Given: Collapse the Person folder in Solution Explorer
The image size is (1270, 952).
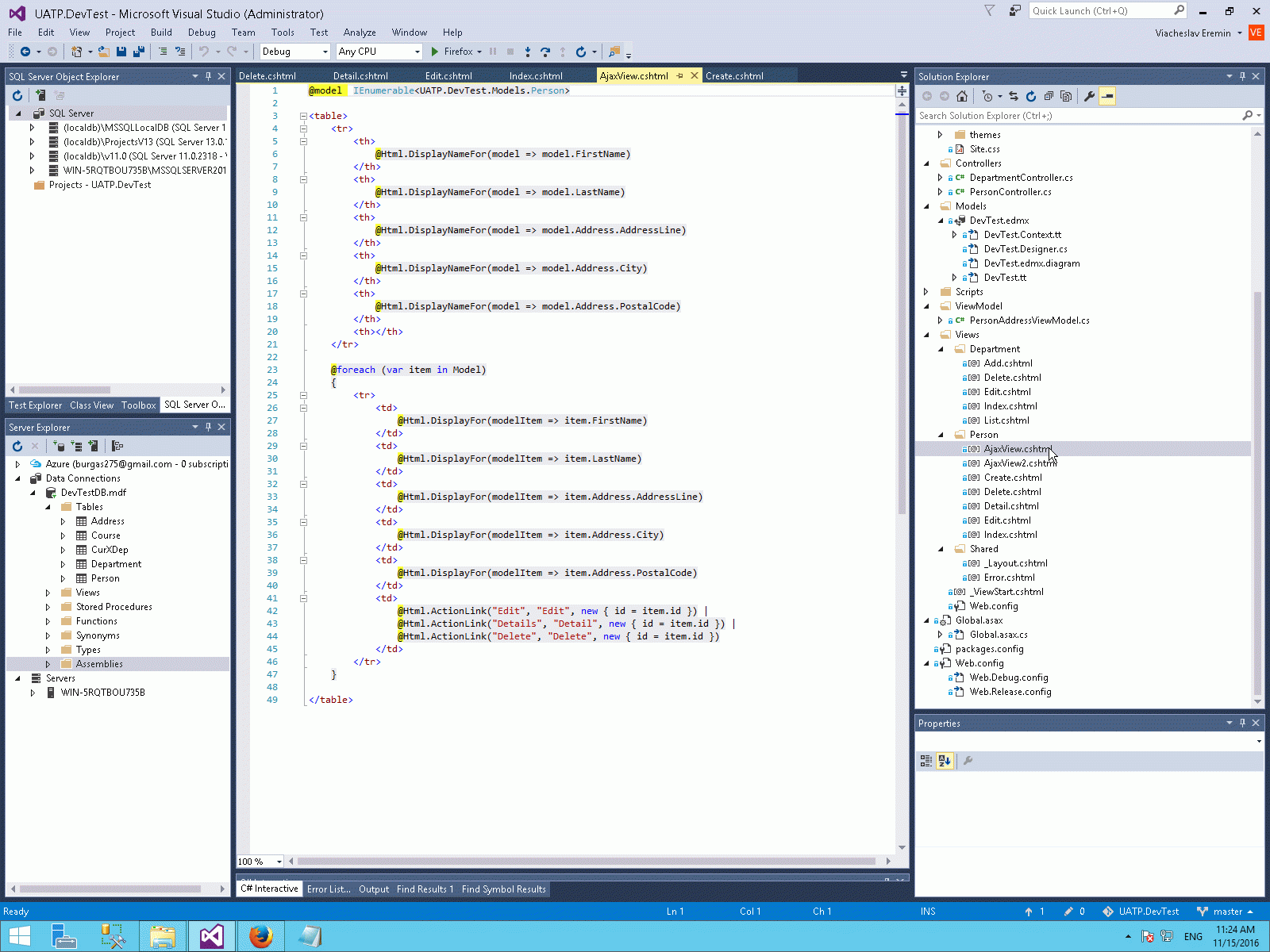Looking at the screenshot, I should [x=941, y=435].
